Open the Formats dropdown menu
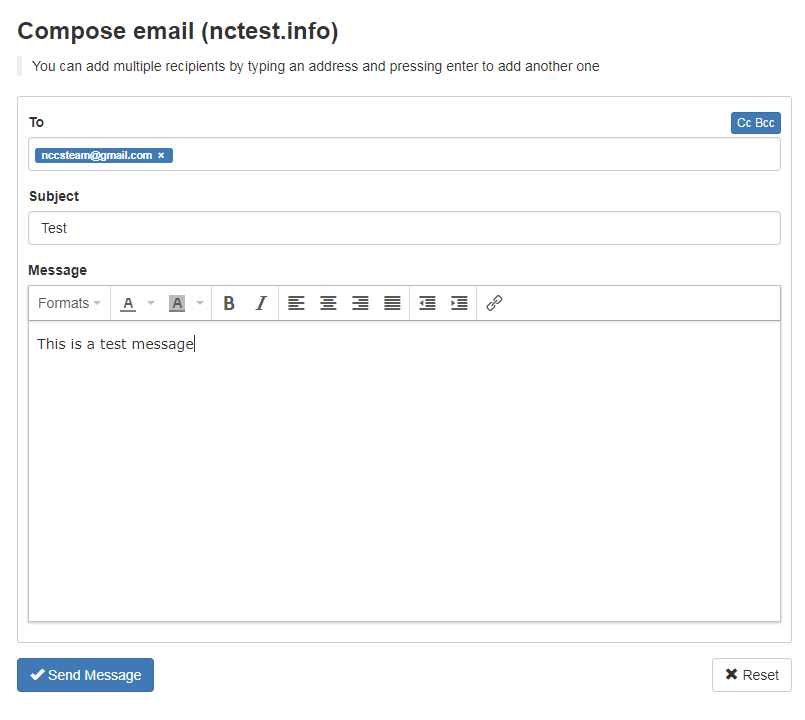This screenshot has width=805, height=720. point(69,303)
